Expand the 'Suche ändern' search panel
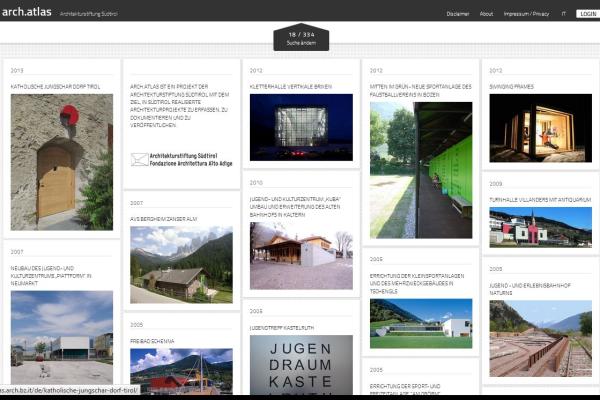The width and height of the screenshot is (600, 400). pyautogui.click(x=300, y=43)
